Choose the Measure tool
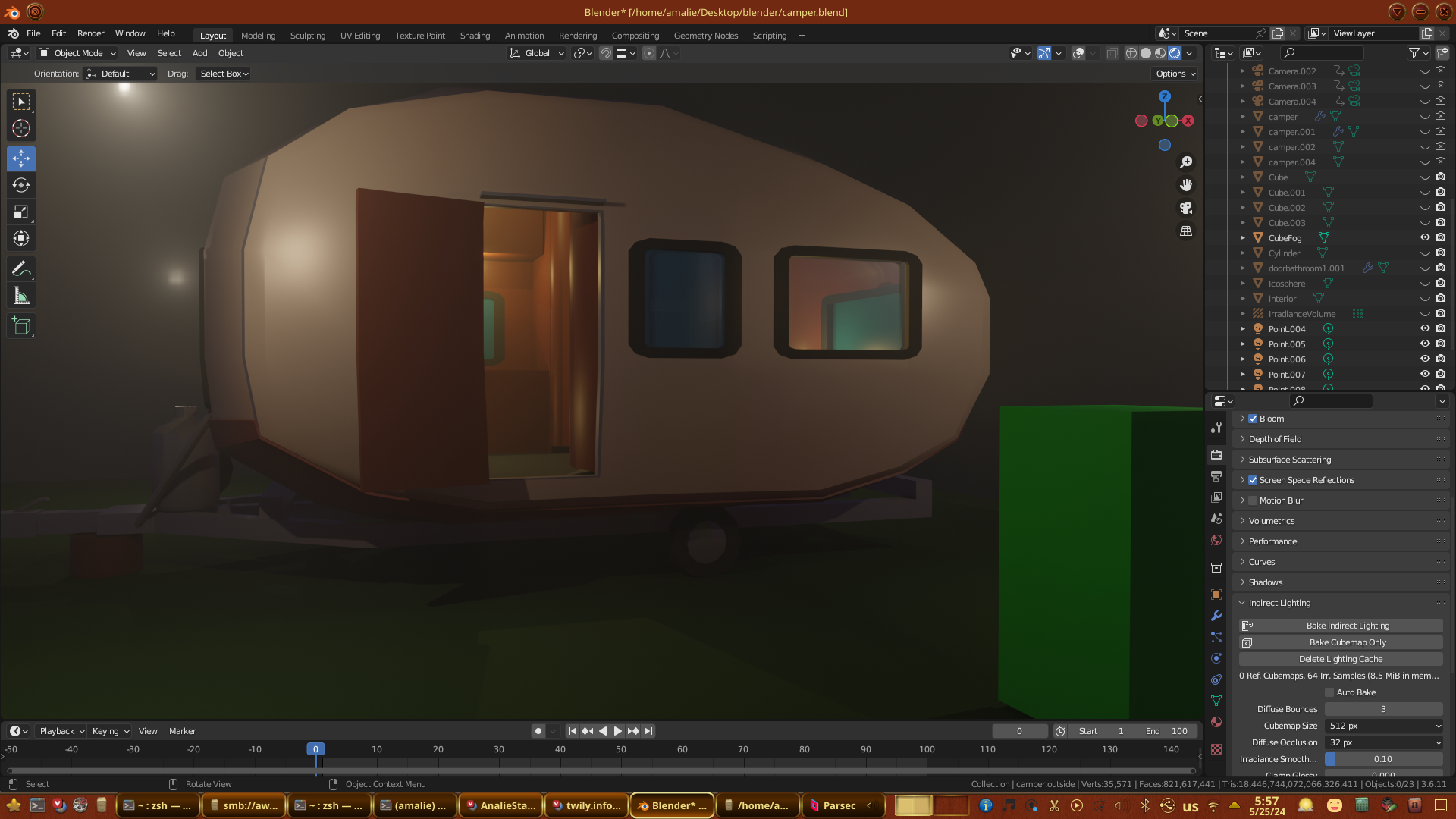This screenshot has width=1456, height=819. pyautogui.click(x=21, y=297)
